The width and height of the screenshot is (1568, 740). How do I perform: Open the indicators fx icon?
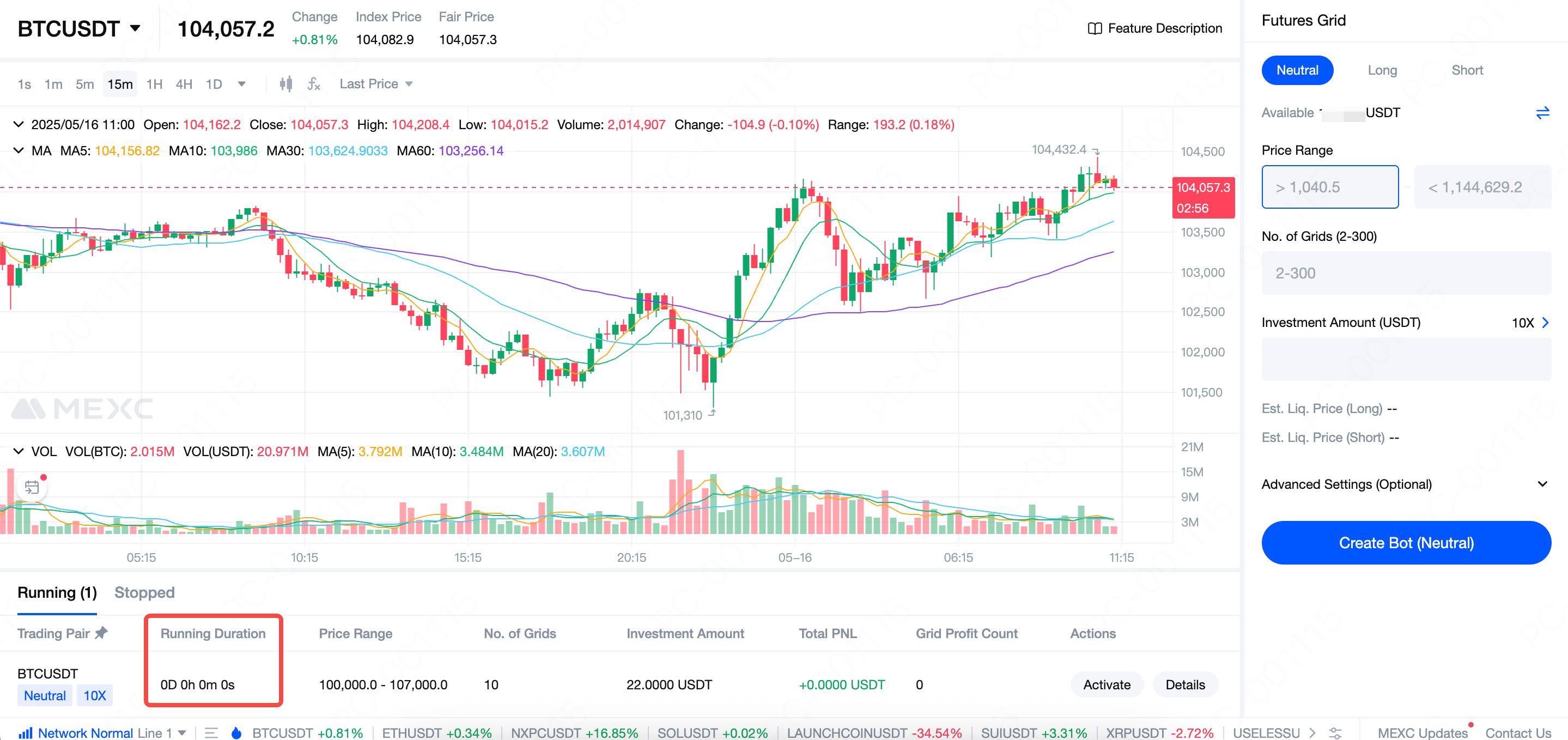point(313,83)
